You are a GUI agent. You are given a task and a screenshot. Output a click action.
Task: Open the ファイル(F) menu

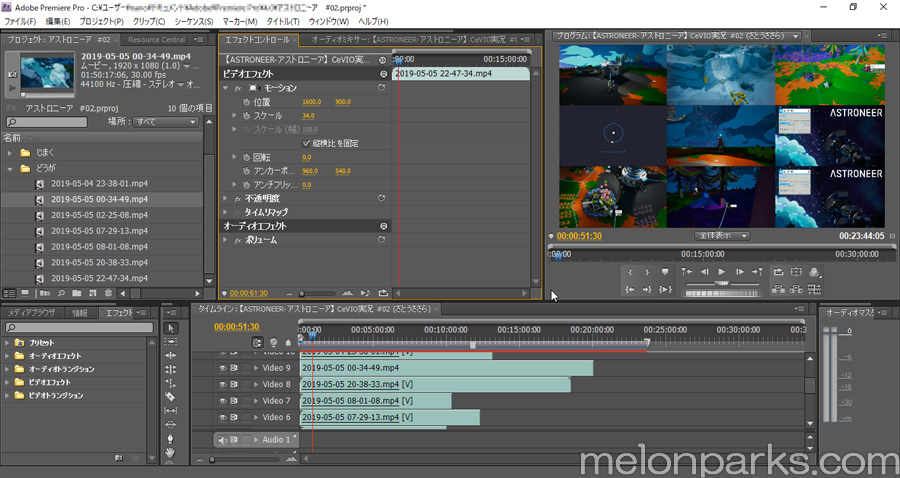20,21
